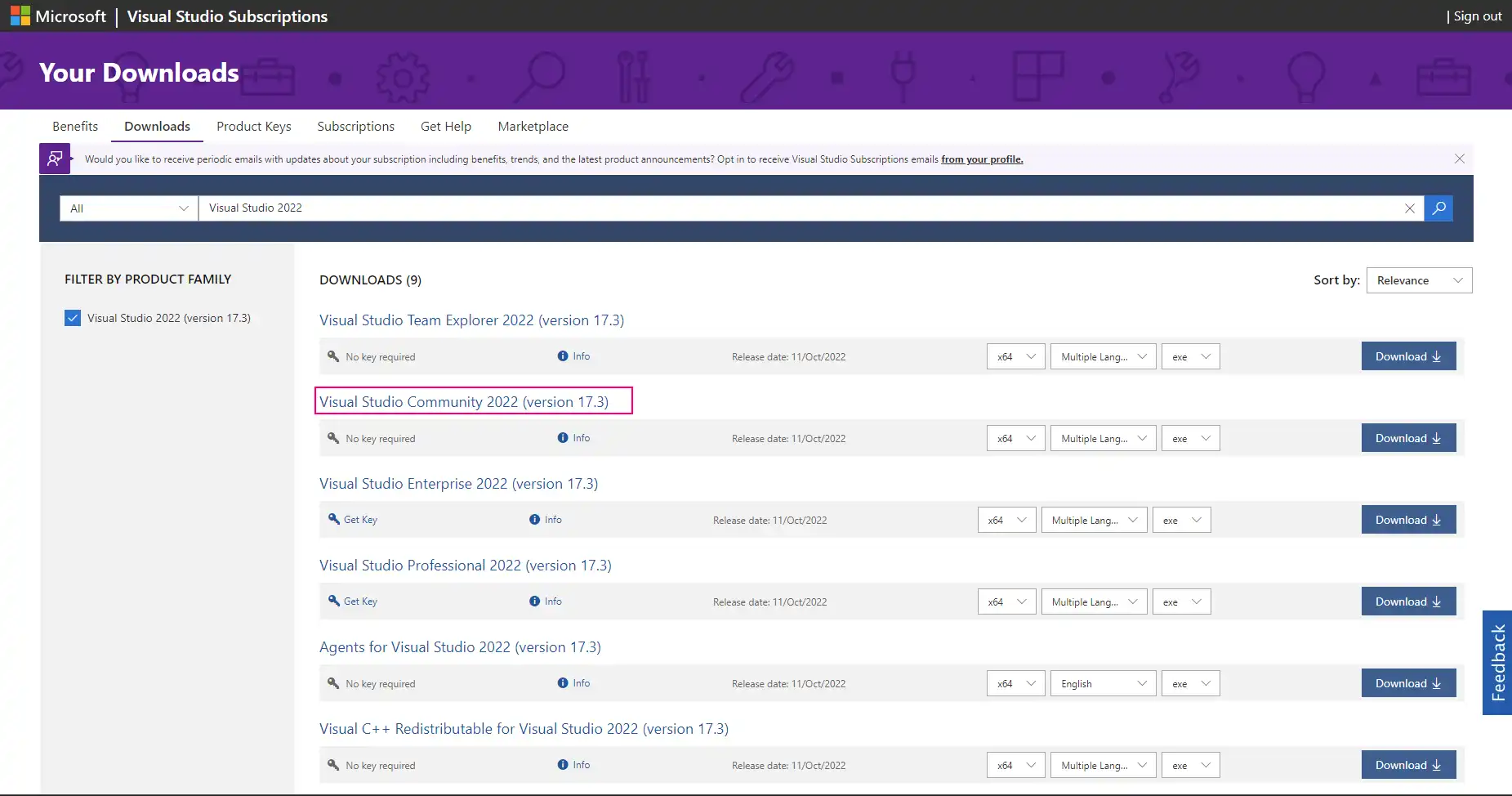Open exe file type dropdown for Team Explorer
This screenshot has height=796, width=1512.
click(1191, 356)
